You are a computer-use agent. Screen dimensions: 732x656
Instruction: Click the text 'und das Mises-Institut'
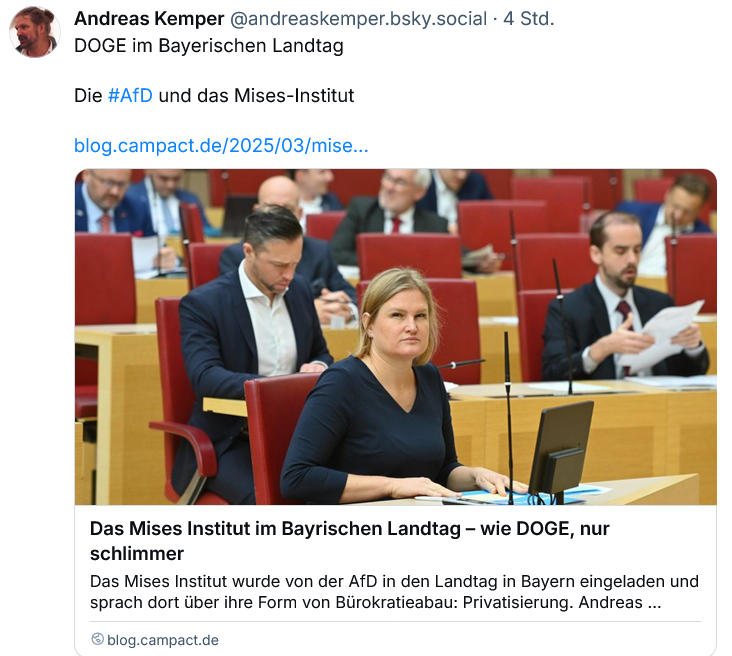[x=256, y=96]
